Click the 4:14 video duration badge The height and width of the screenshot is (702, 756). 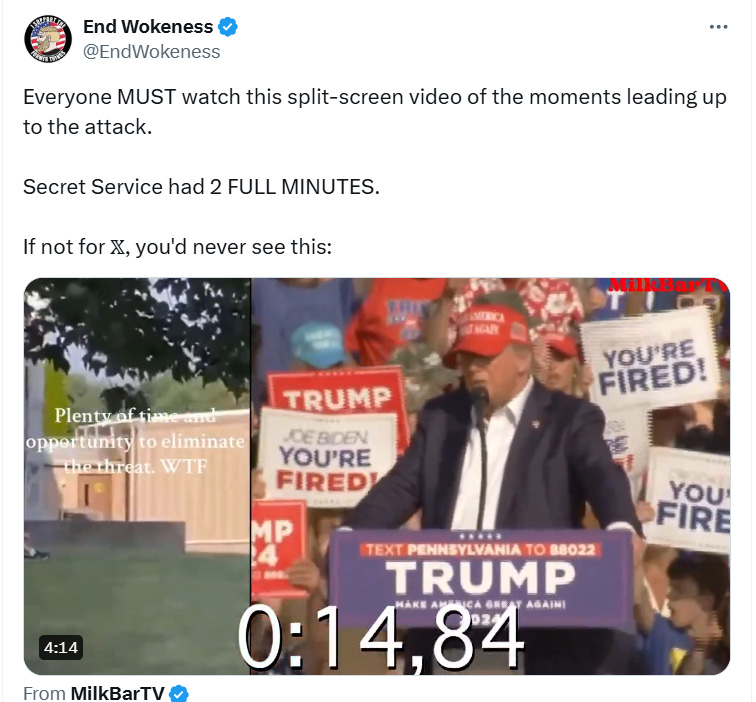click(61, 648)
